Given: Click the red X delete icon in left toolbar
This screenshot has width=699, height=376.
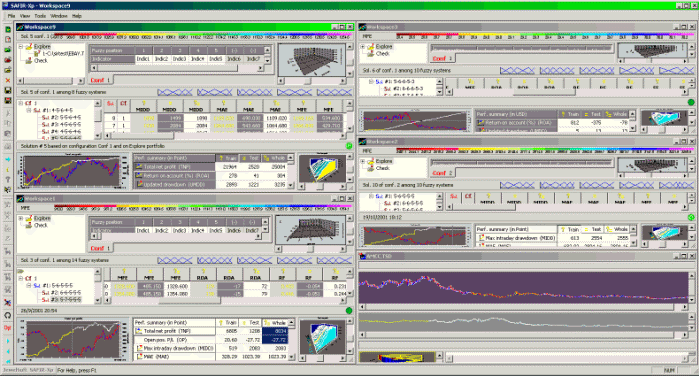Looking at the screenshot, I should pyautogui.click(x=8, y=80).
